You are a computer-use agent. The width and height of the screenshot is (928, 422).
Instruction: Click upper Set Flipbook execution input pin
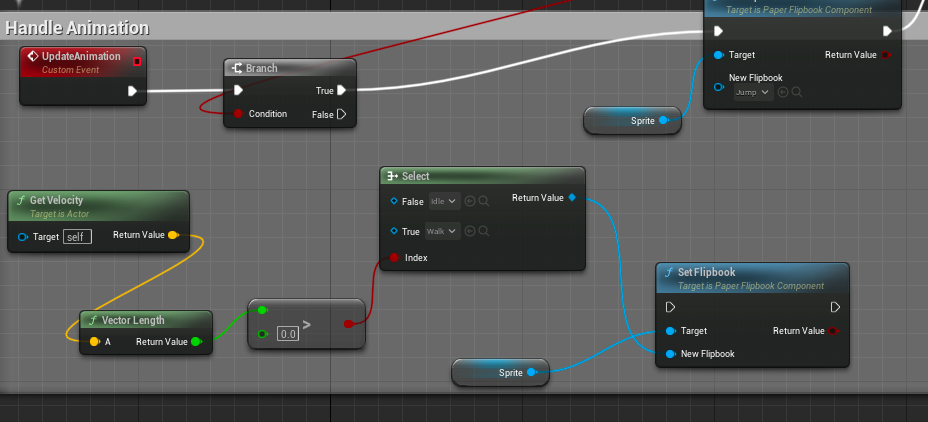718,31
